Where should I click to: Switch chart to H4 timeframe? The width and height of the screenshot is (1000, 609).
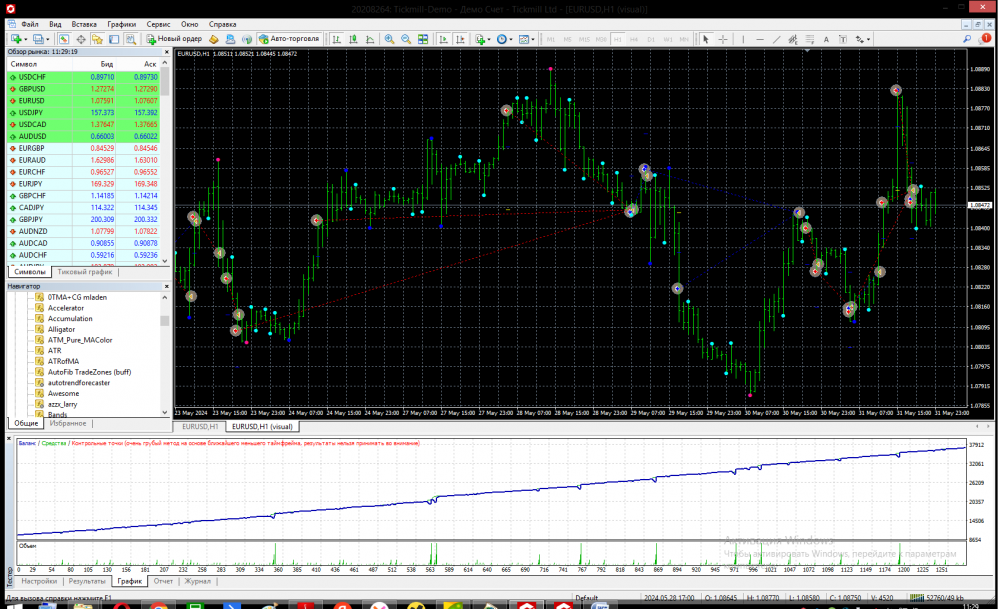(632, 39)
